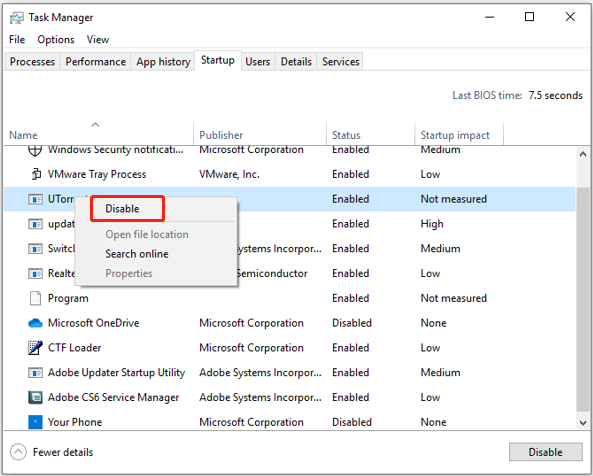Select the Adobe CS6 Service Manager name
Viewport: 593px width, 476px height.
click(x=113, y=397)
